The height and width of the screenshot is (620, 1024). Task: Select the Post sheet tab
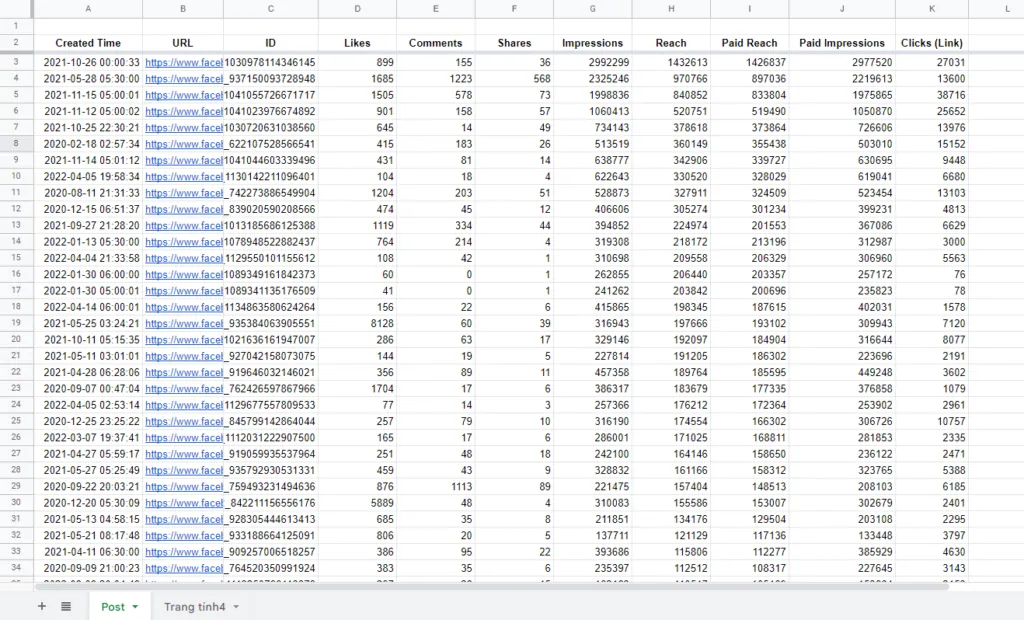[112, 607]
